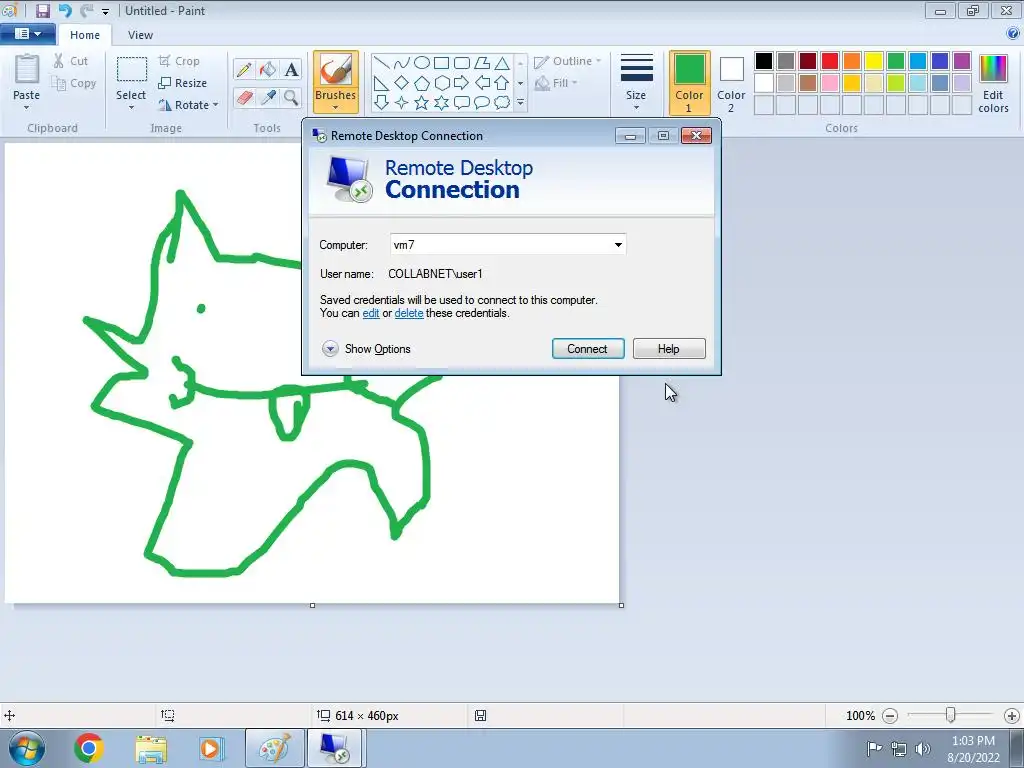
Task: Click the Undo arrow in quick access toolbar
Action: point(65,10)
